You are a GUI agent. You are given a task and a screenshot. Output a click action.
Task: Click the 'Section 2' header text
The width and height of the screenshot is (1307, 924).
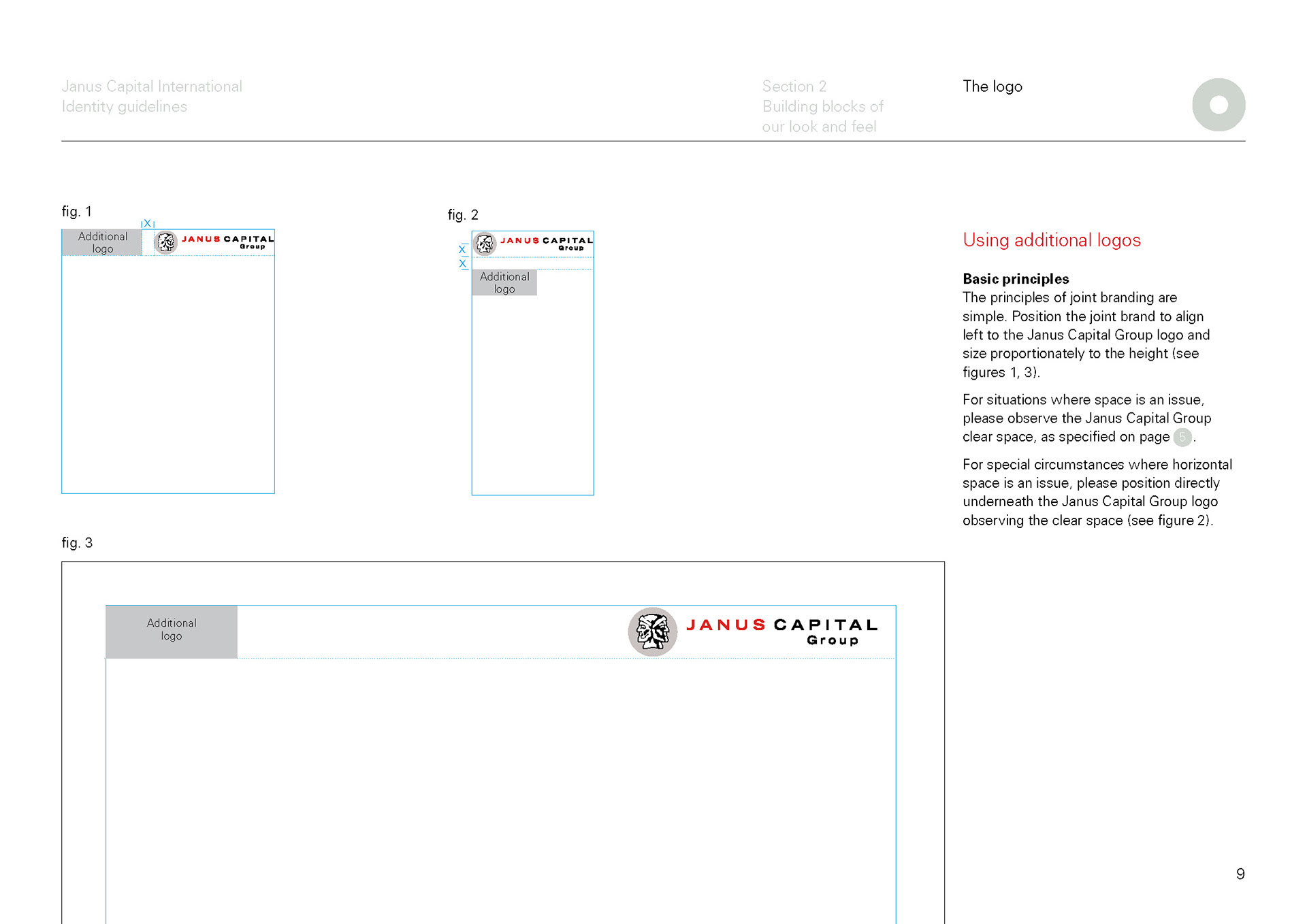click(x=794, y=86)
